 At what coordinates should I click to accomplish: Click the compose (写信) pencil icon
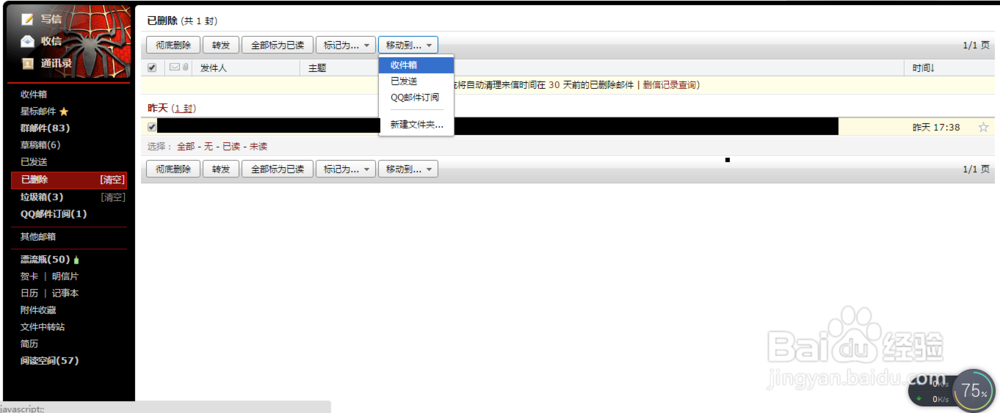tap(27, 19)
